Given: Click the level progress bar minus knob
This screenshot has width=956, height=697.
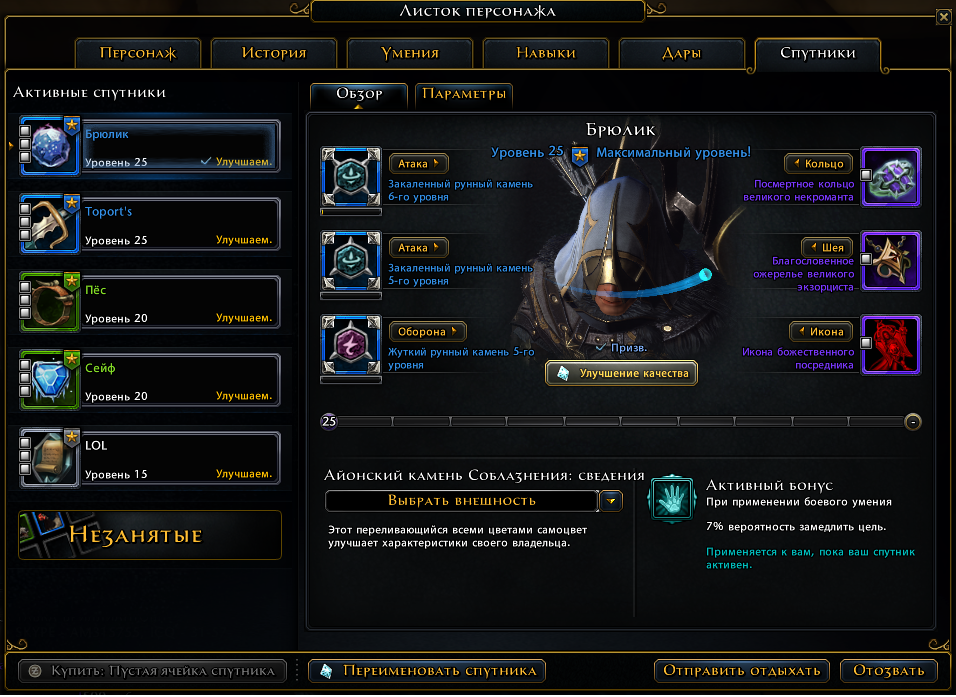Looking at the screenshot, I should click(x=913, y=422).
